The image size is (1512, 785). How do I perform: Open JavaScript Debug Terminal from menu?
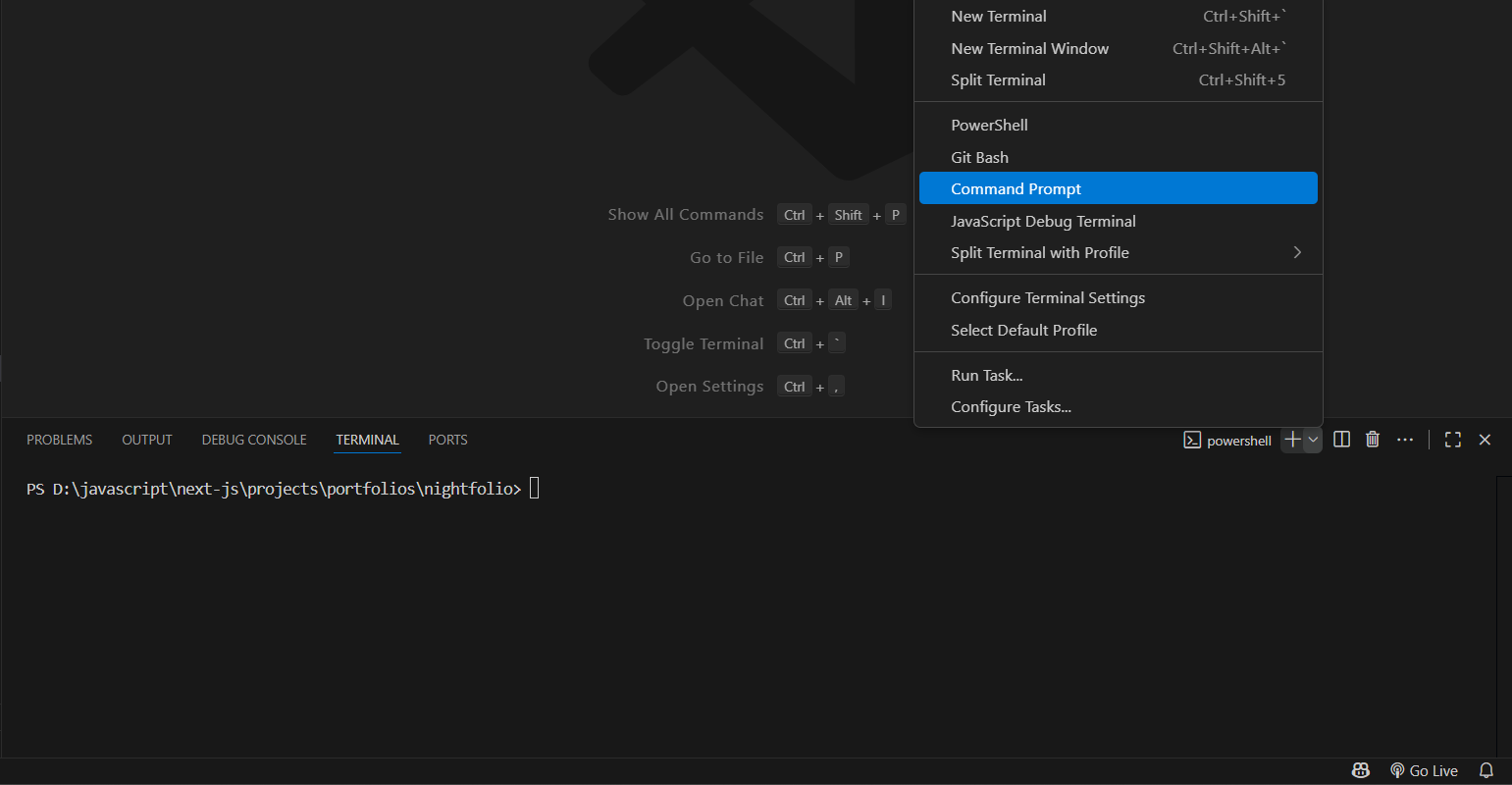(1043, 221)
